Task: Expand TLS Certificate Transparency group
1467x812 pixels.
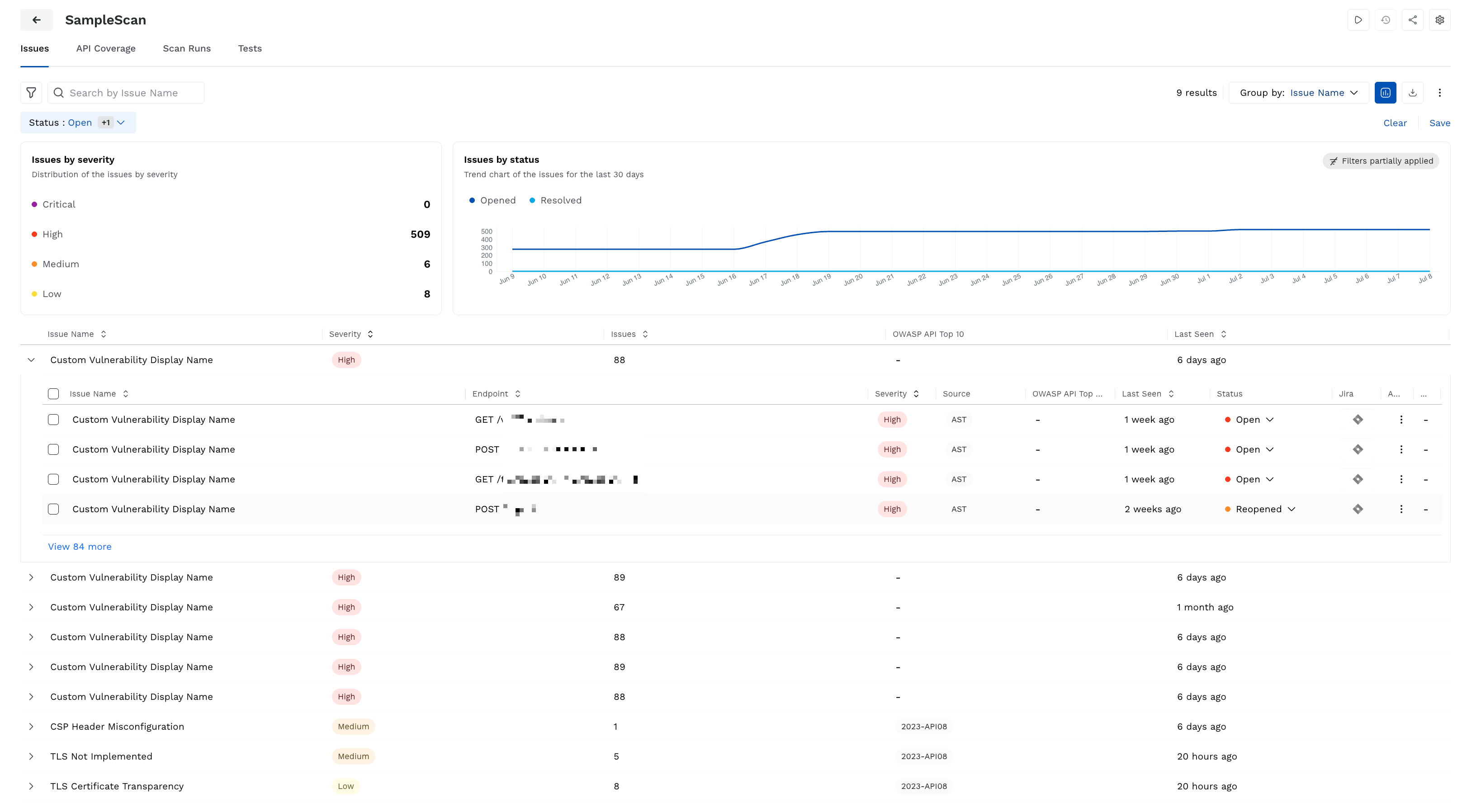Action: click(x=31, y=786)
